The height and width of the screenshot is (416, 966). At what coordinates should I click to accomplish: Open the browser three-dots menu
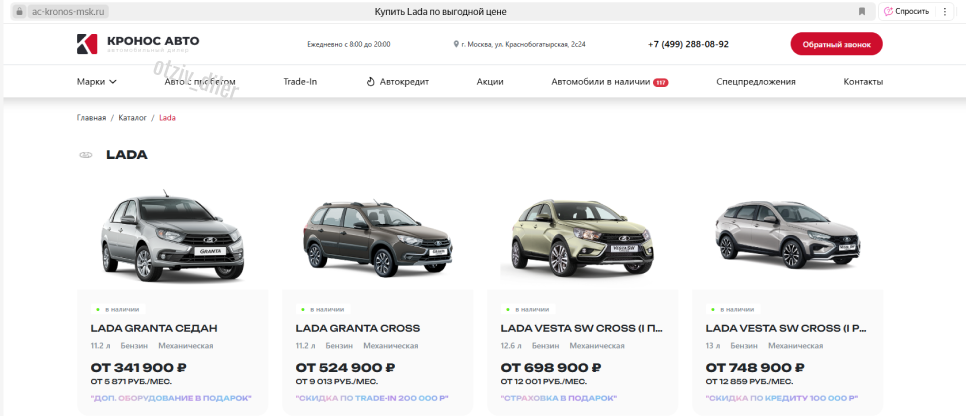945,11
